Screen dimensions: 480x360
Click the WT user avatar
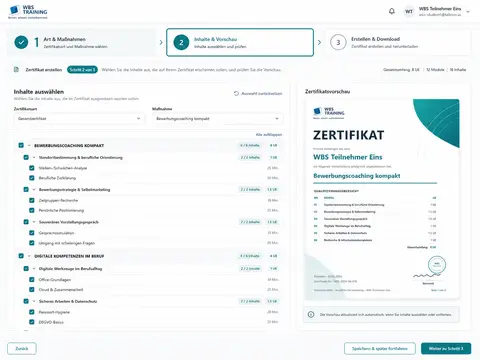pos(409,11)
